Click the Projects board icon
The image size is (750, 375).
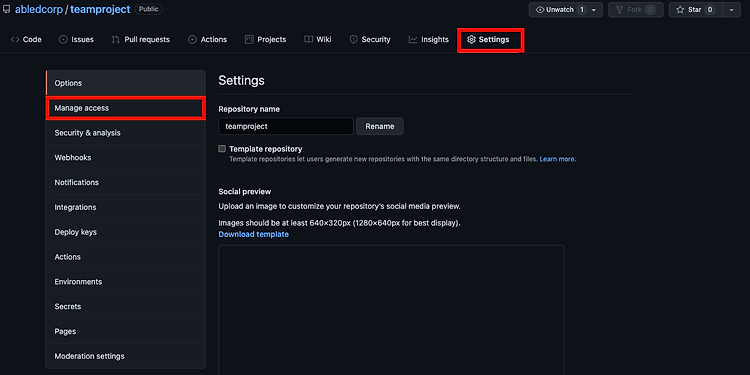[249, 40]
